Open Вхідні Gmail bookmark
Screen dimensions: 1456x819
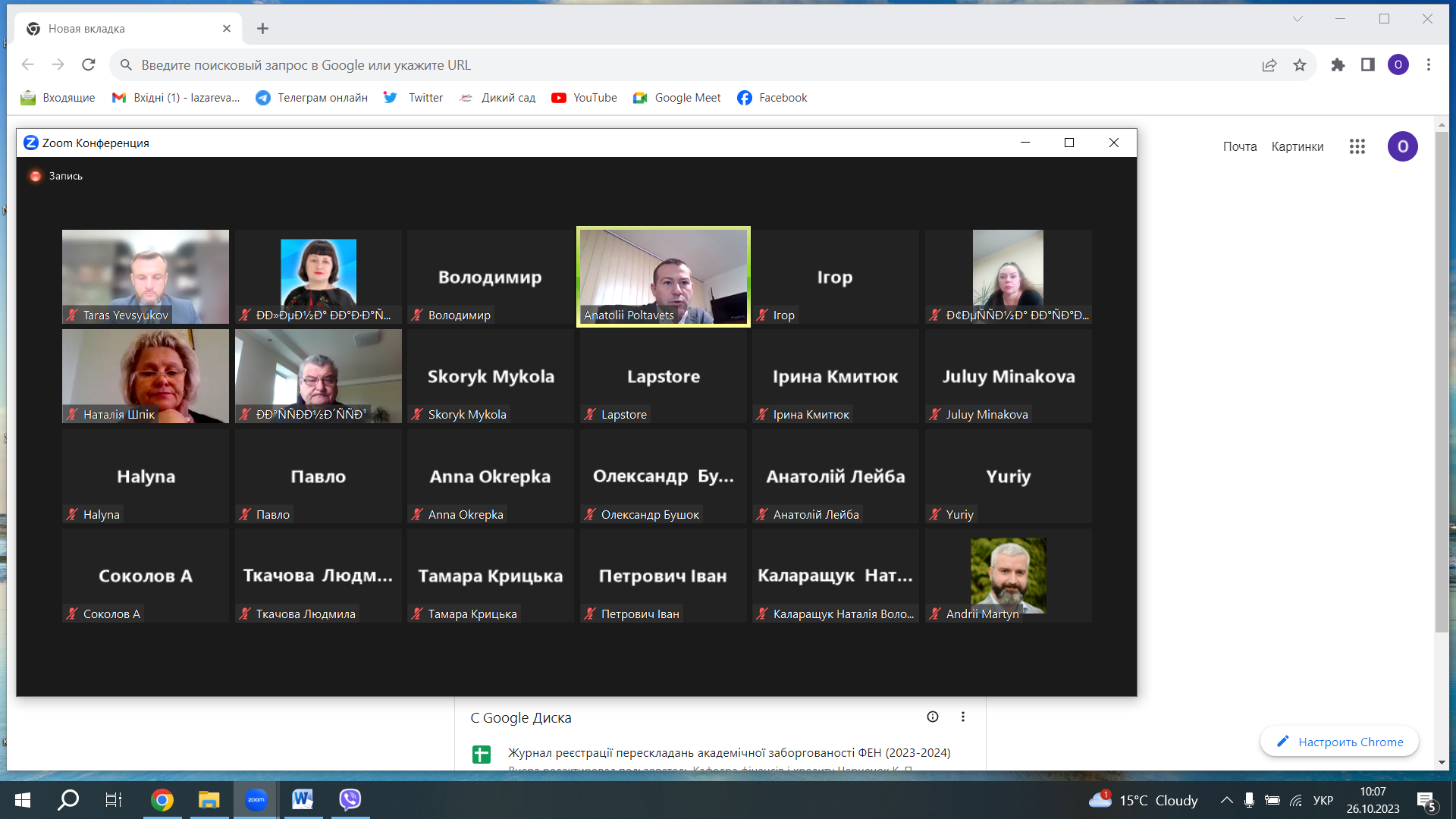(176, 98)
